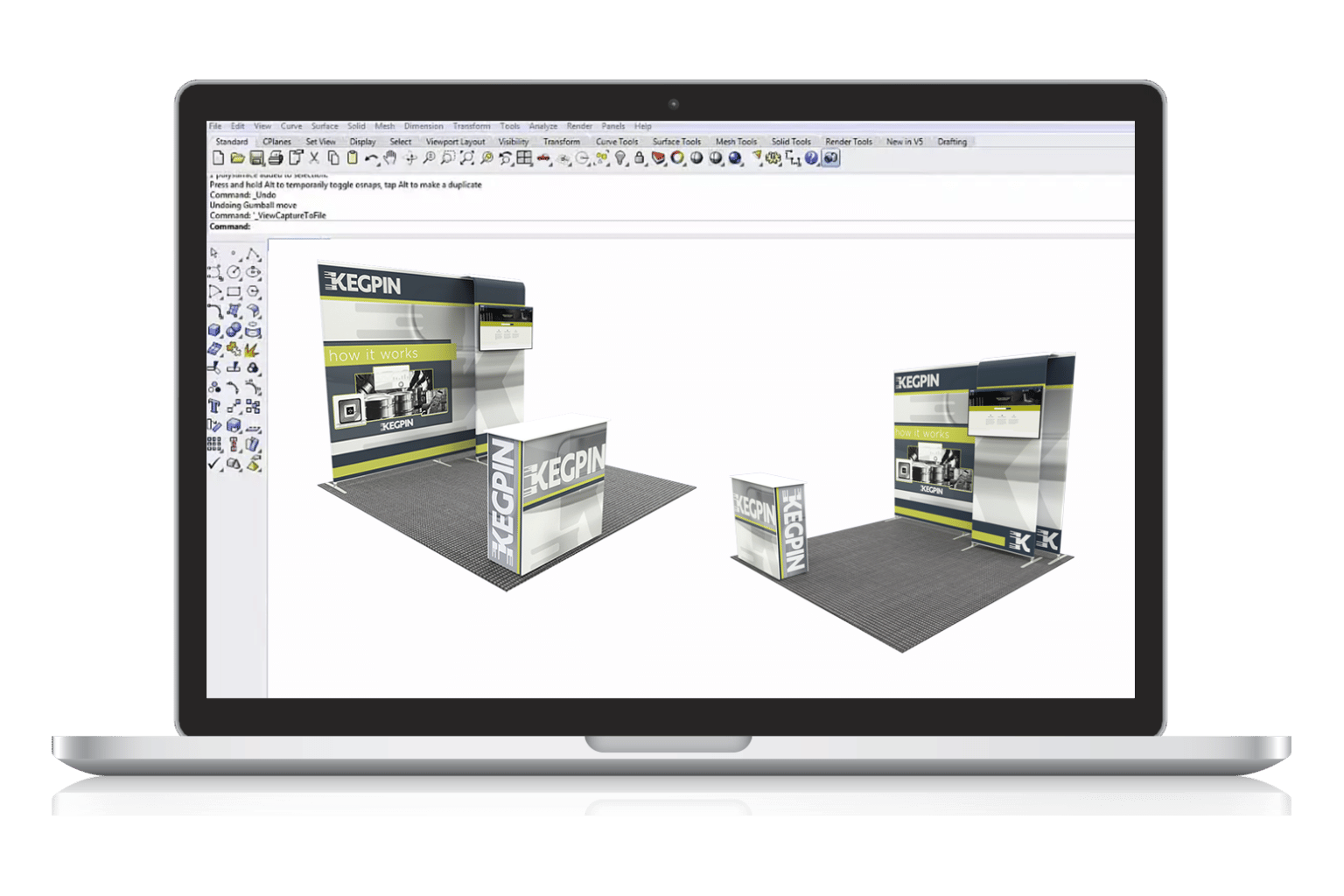Open an existing Rhino file
1344x896 pixels.
pyautogui.click(x=239, y=159)
